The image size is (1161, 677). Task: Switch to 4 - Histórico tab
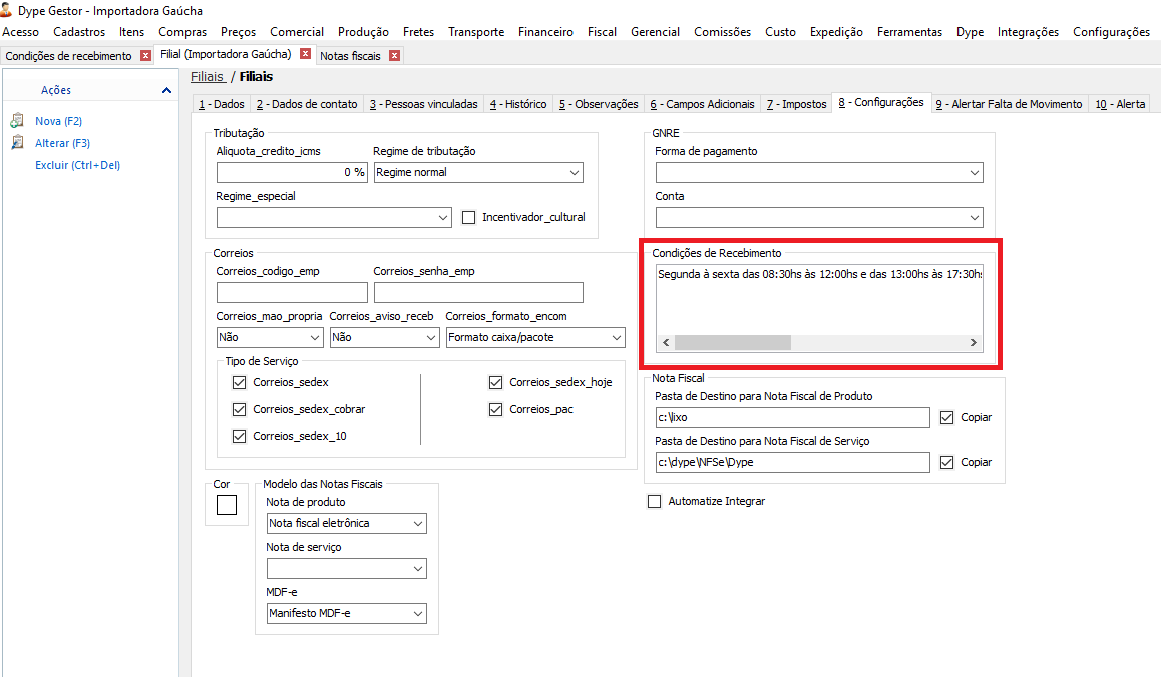tap(518, 104)
